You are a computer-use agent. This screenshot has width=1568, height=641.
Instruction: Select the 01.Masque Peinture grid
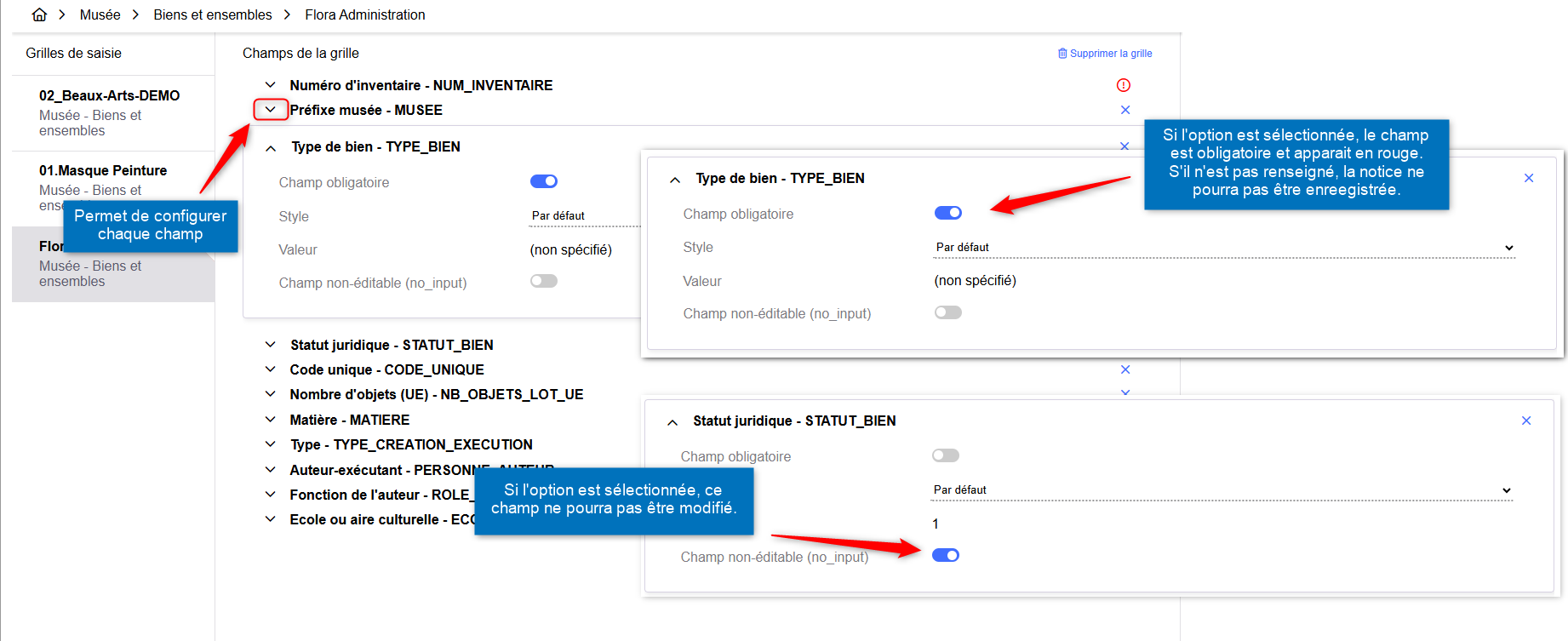coord(103,171)
